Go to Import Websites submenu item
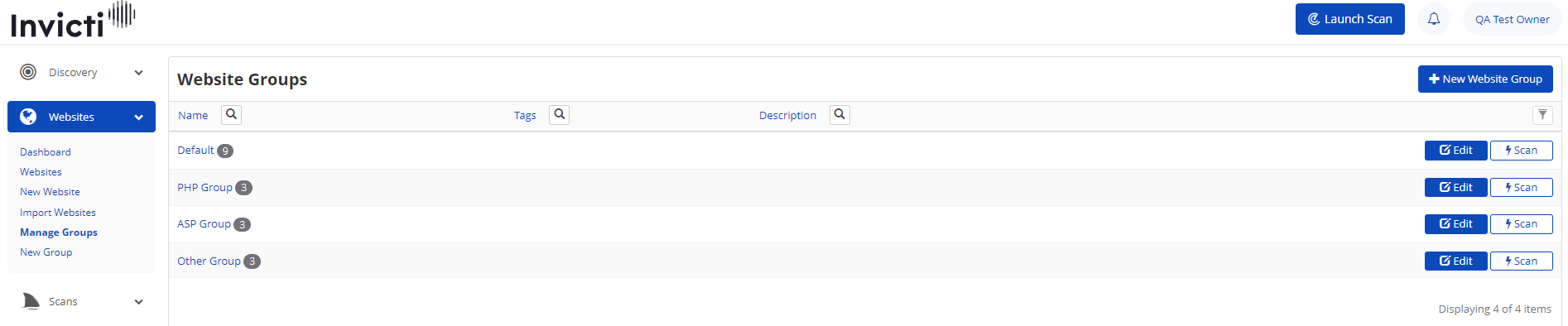The height and width of the screenshot is (326, 1568). pos(58,213)
